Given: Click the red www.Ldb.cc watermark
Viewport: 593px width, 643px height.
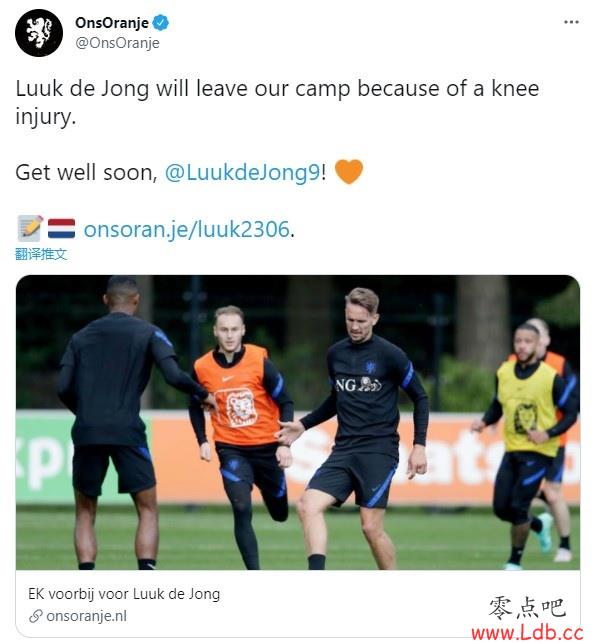Looking at the screenshot, I should coord(527,633).
